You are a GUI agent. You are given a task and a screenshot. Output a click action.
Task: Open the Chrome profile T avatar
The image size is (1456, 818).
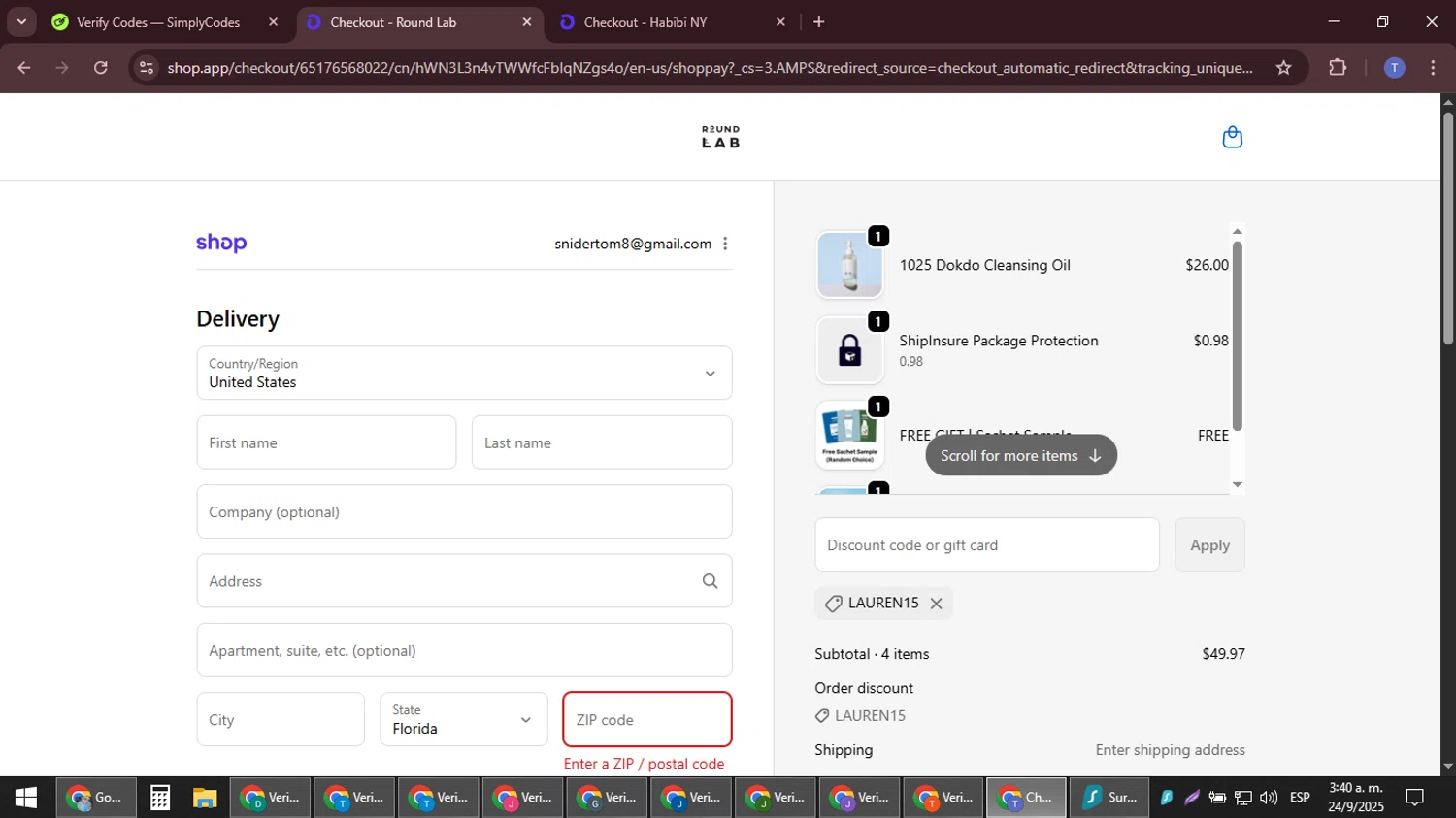1394,68
